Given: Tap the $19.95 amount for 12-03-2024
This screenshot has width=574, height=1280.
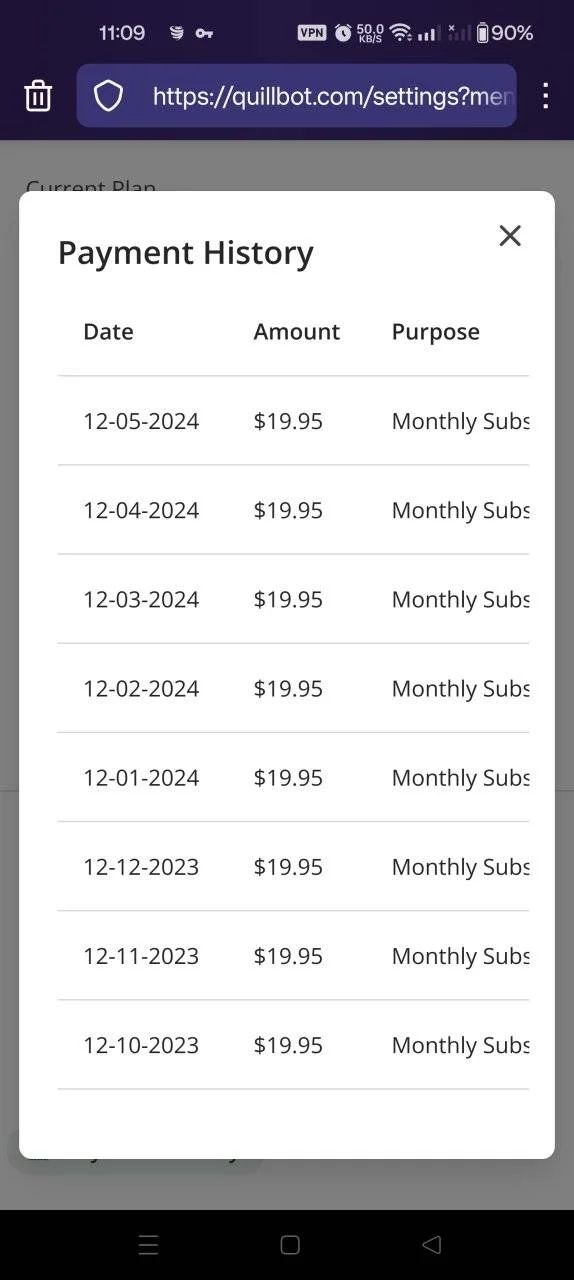Looking at the screenshot, I should pyautogui.click(x=288, y=599).
